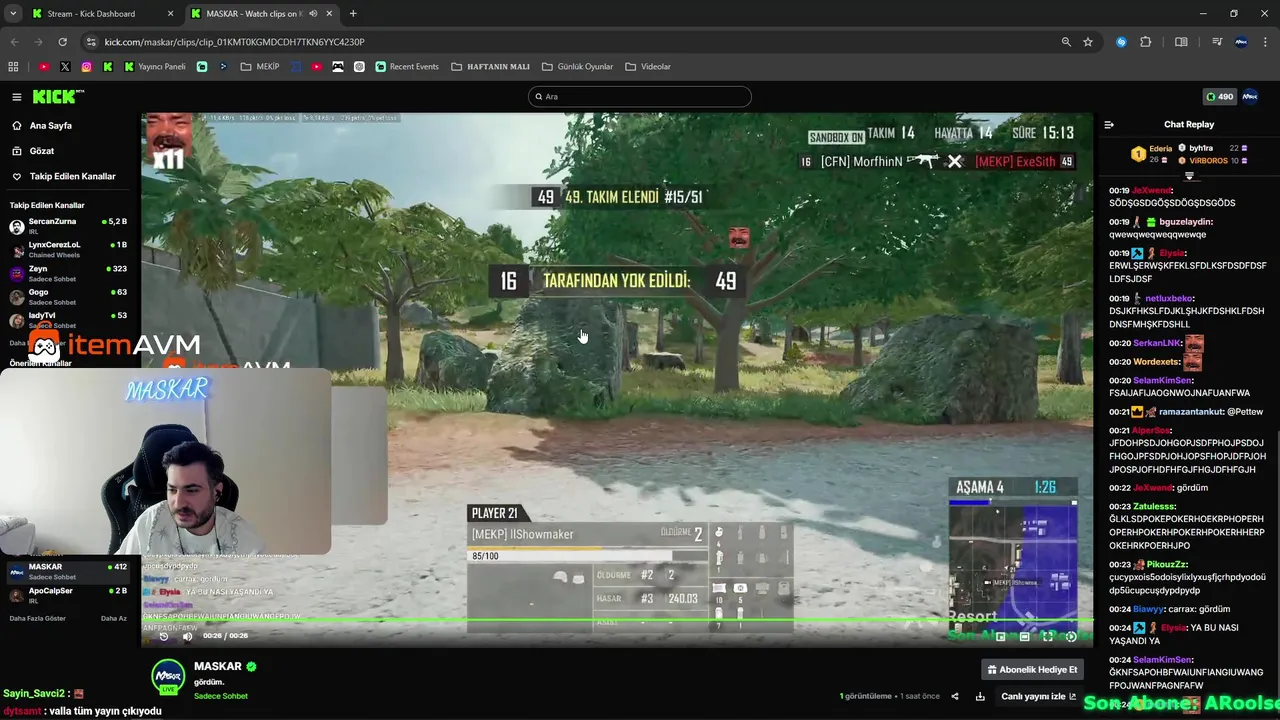Image resolution: width=1280 pixels, height=720 pixels.
Task: Switch player to theater mode
Action: click(x=1024, y=636)
